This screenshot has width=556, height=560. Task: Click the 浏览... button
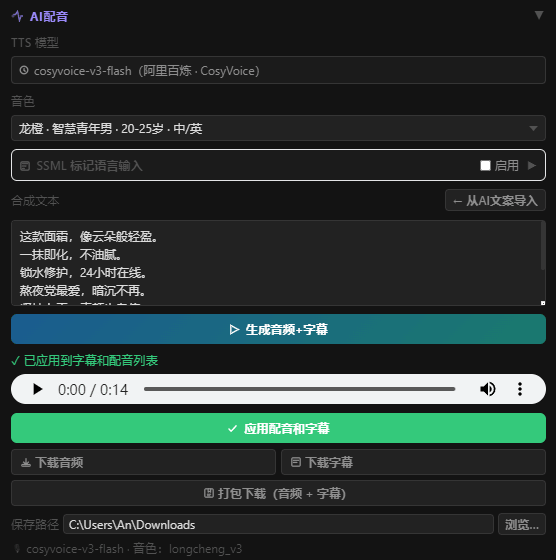pyautogui.click(x=522, y=525)
